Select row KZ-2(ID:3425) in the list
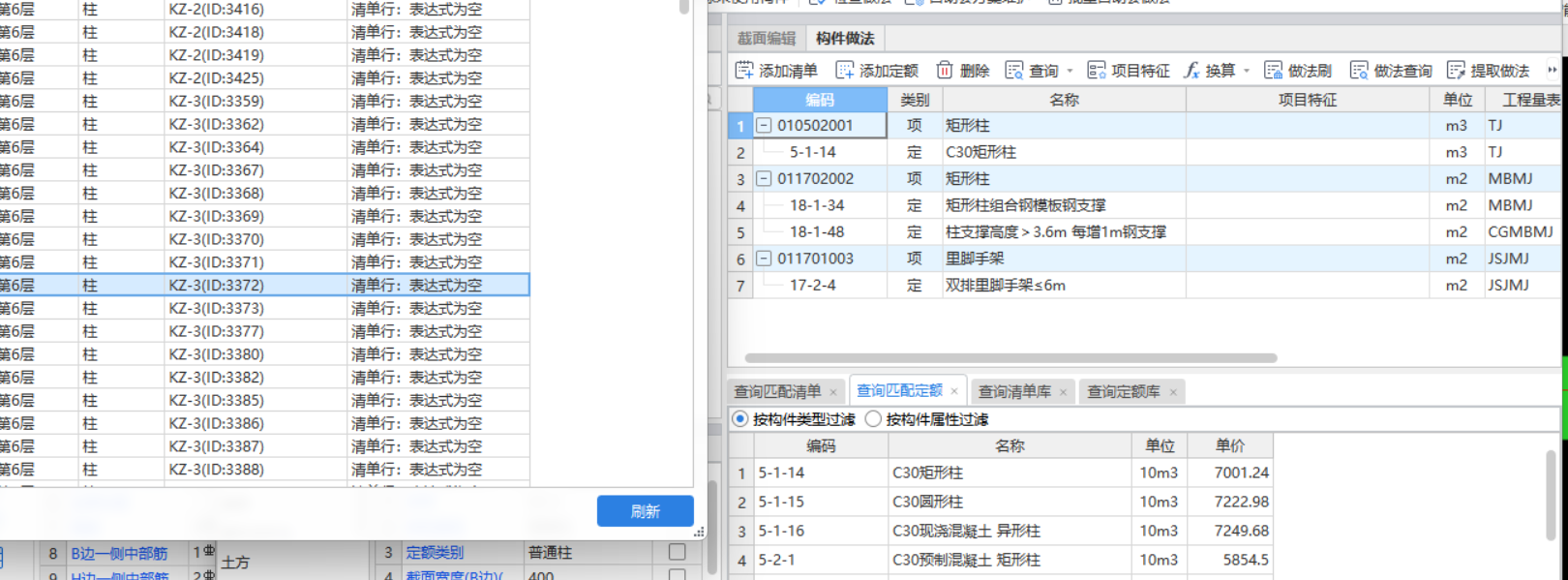The height and width of the screenshot is (580, 1568). pos(264,78)
